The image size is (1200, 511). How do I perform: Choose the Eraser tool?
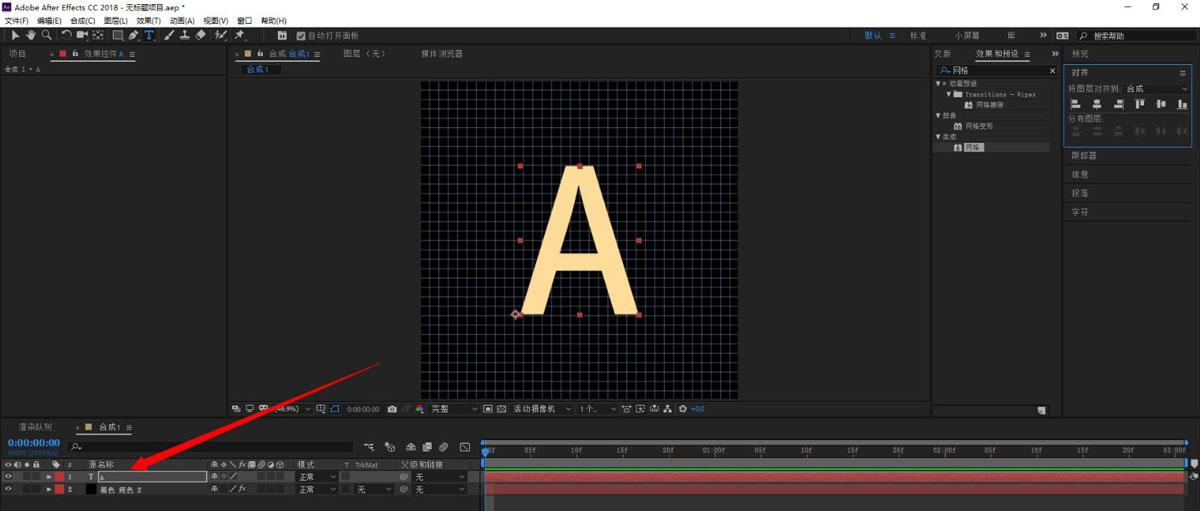point(201,35)
